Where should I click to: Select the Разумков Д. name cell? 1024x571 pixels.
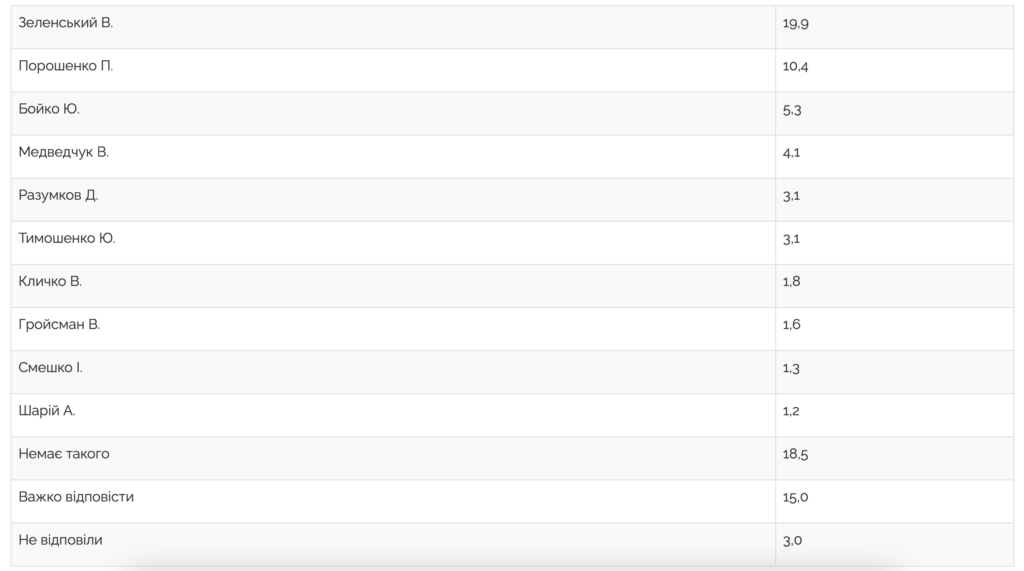(393, 200)
